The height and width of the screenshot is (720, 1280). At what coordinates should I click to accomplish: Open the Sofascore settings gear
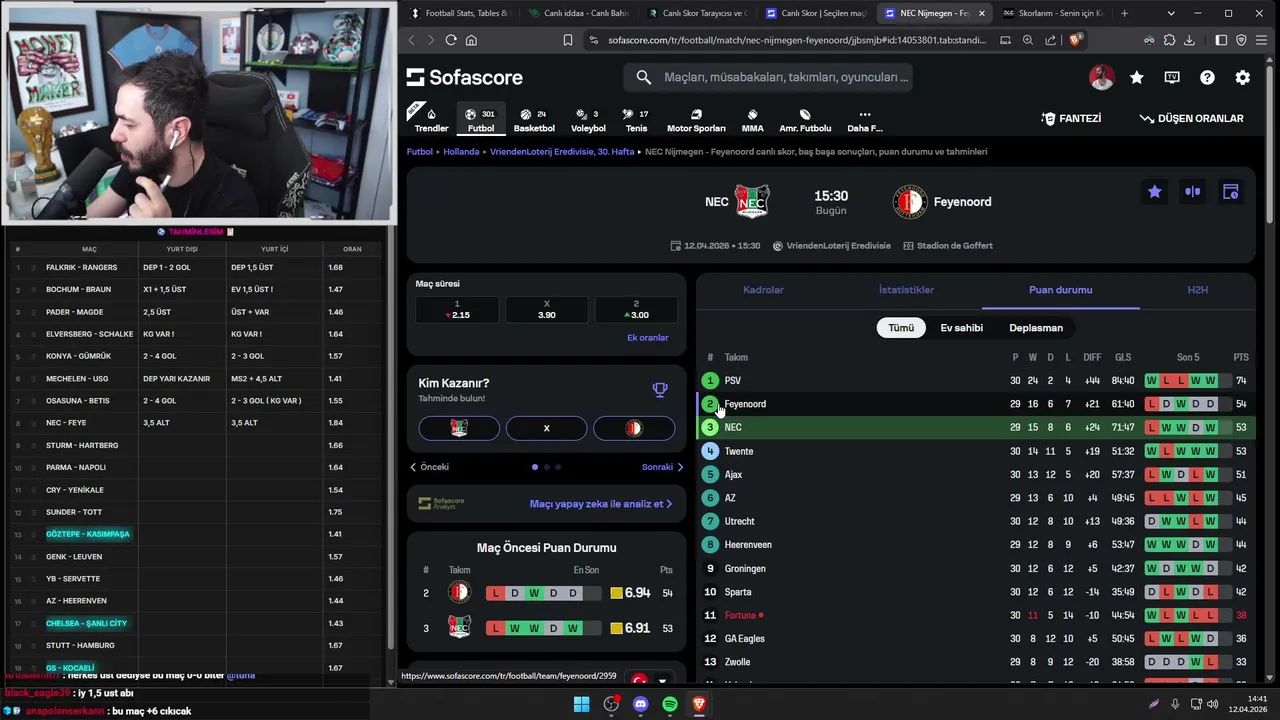1242,77
